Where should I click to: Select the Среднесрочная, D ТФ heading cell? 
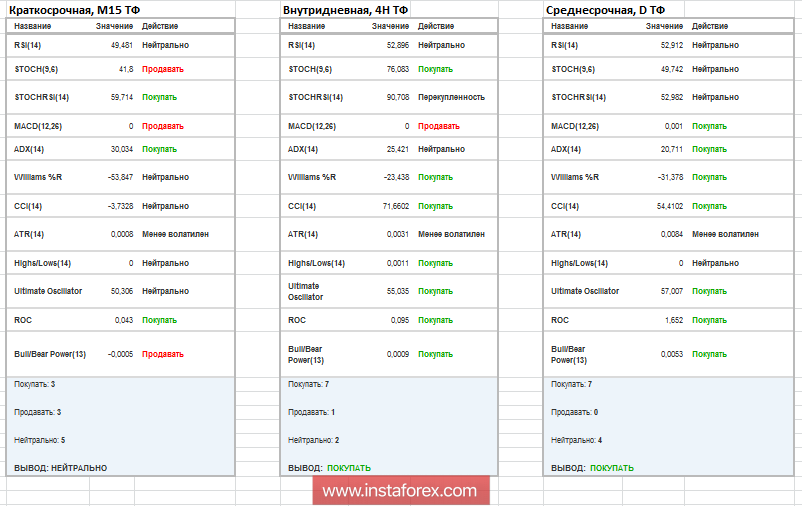605,10
